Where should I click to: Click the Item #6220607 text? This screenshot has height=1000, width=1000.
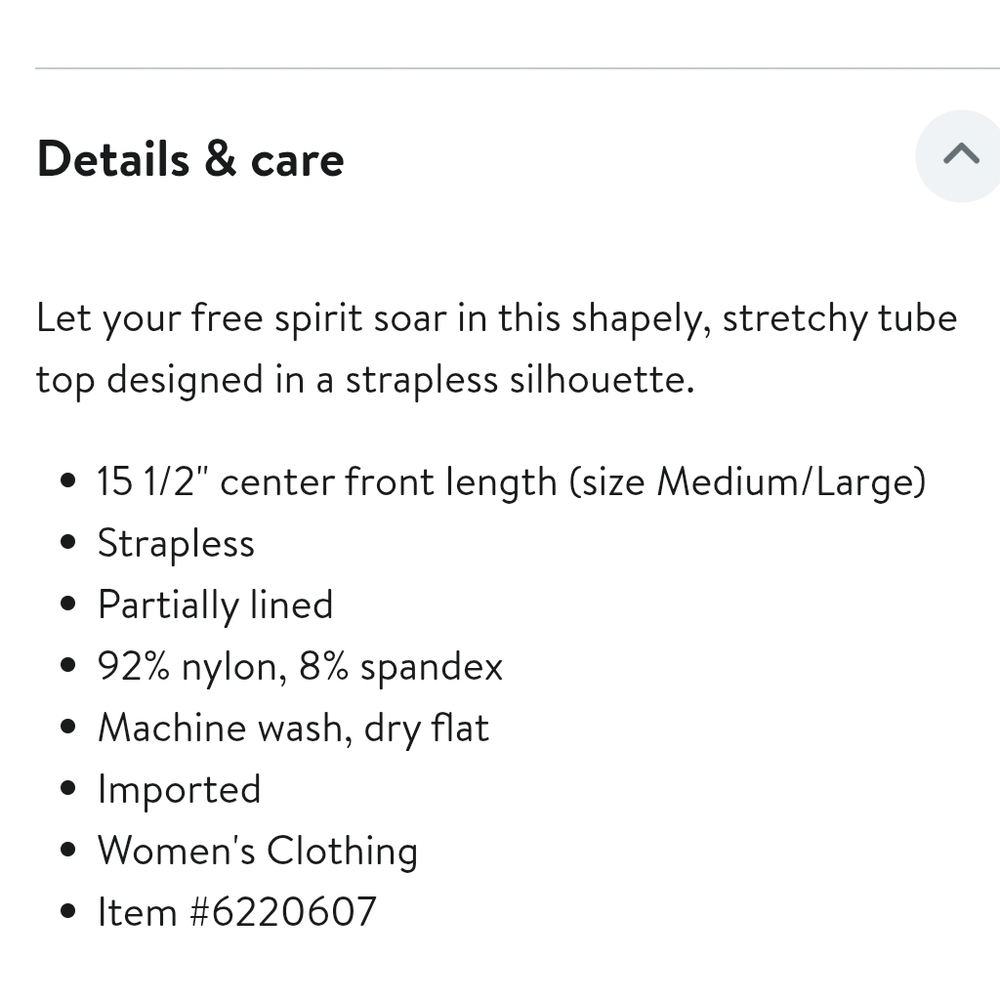[x=237, y=911]
